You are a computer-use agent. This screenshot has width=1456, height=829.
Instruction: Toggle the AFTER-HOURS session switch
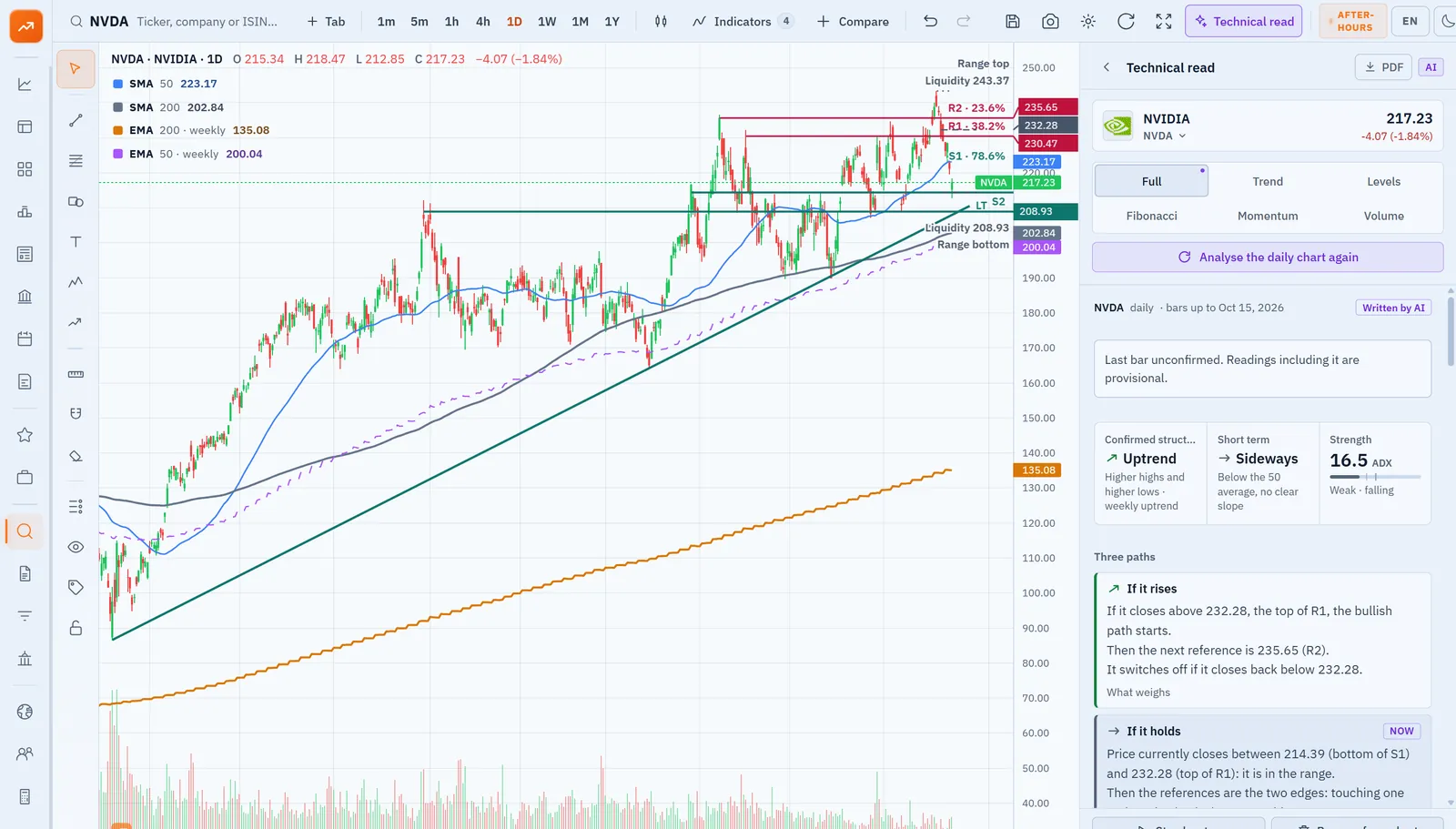pyautogui.click(x=1353, y=21)
